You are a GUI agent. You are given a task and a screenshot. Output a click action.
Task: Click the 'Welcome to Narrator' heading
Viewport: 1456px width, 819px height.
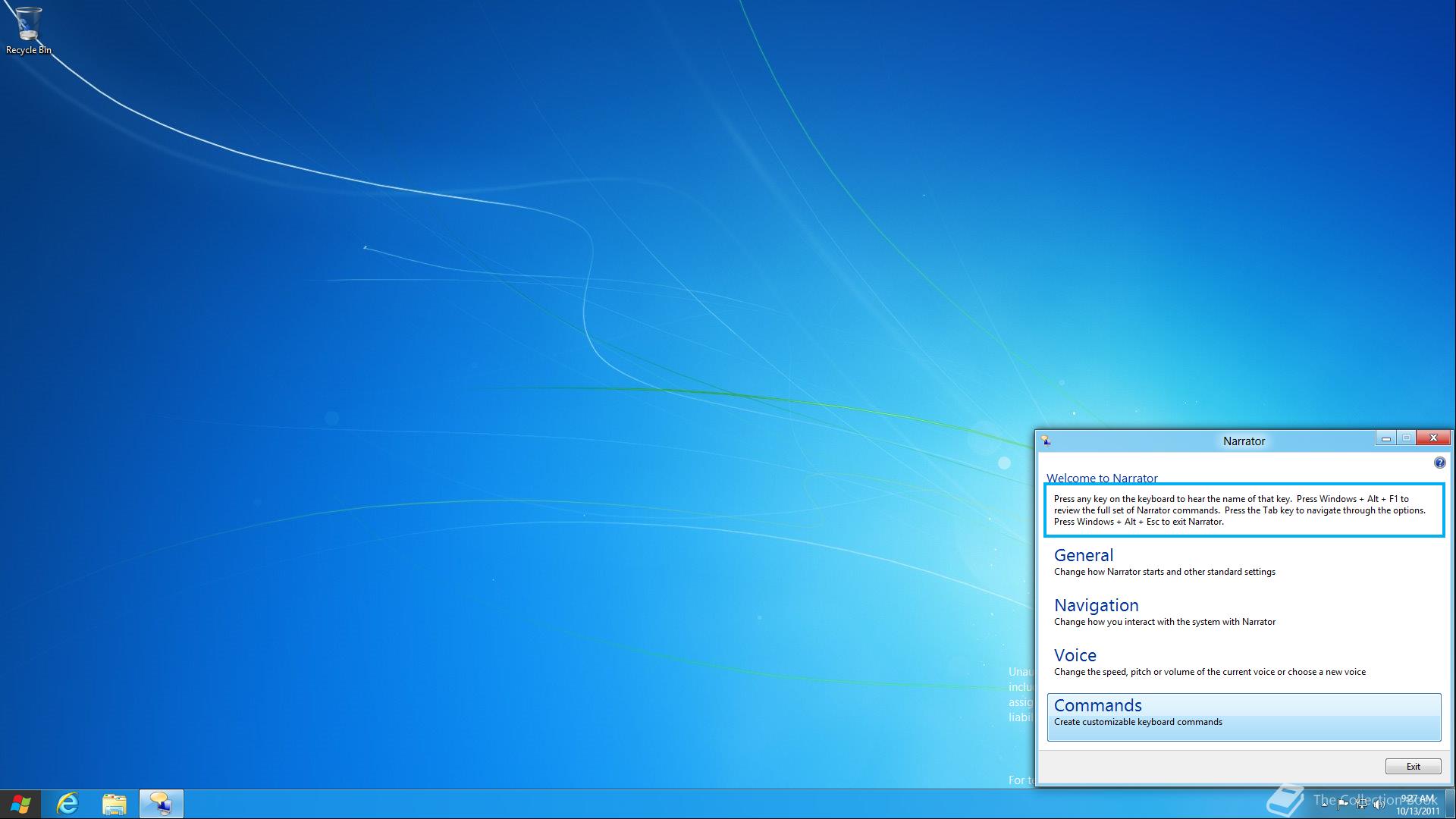1102,478
